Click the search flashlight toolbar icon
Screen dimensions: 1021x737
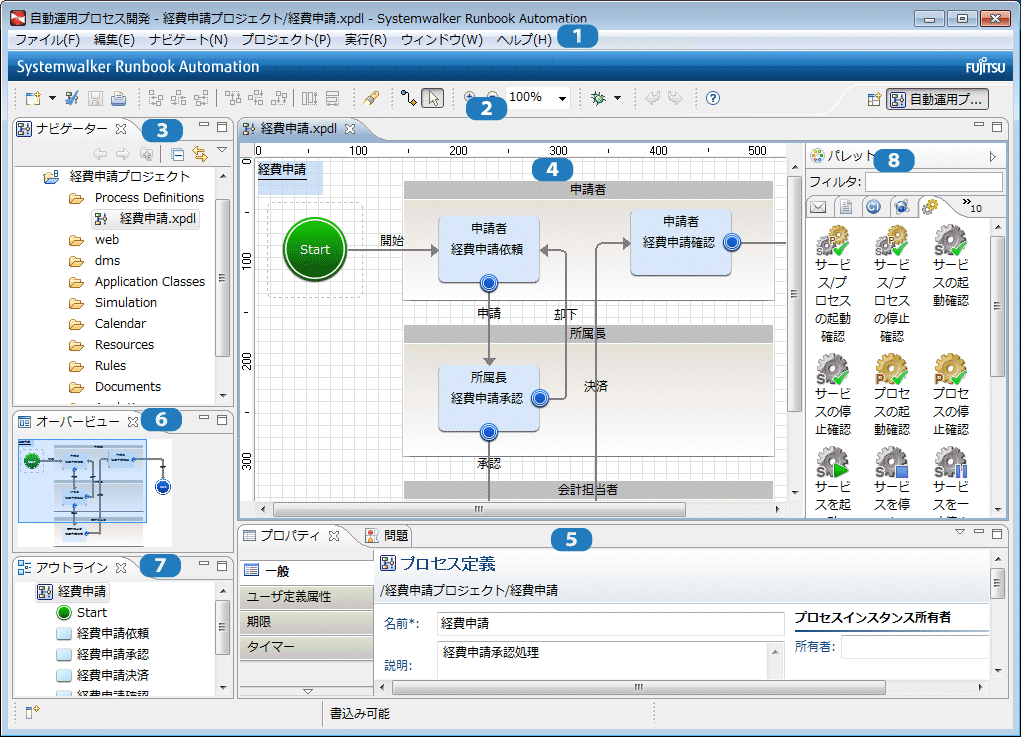(x=371, y=98)
